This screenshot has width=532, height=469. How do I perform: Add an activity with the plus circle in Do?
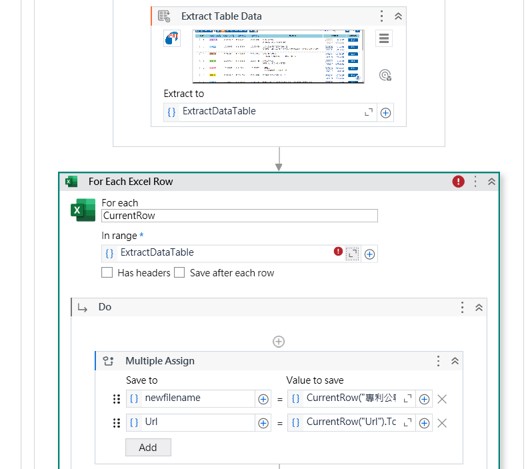[x=279, y=342]
